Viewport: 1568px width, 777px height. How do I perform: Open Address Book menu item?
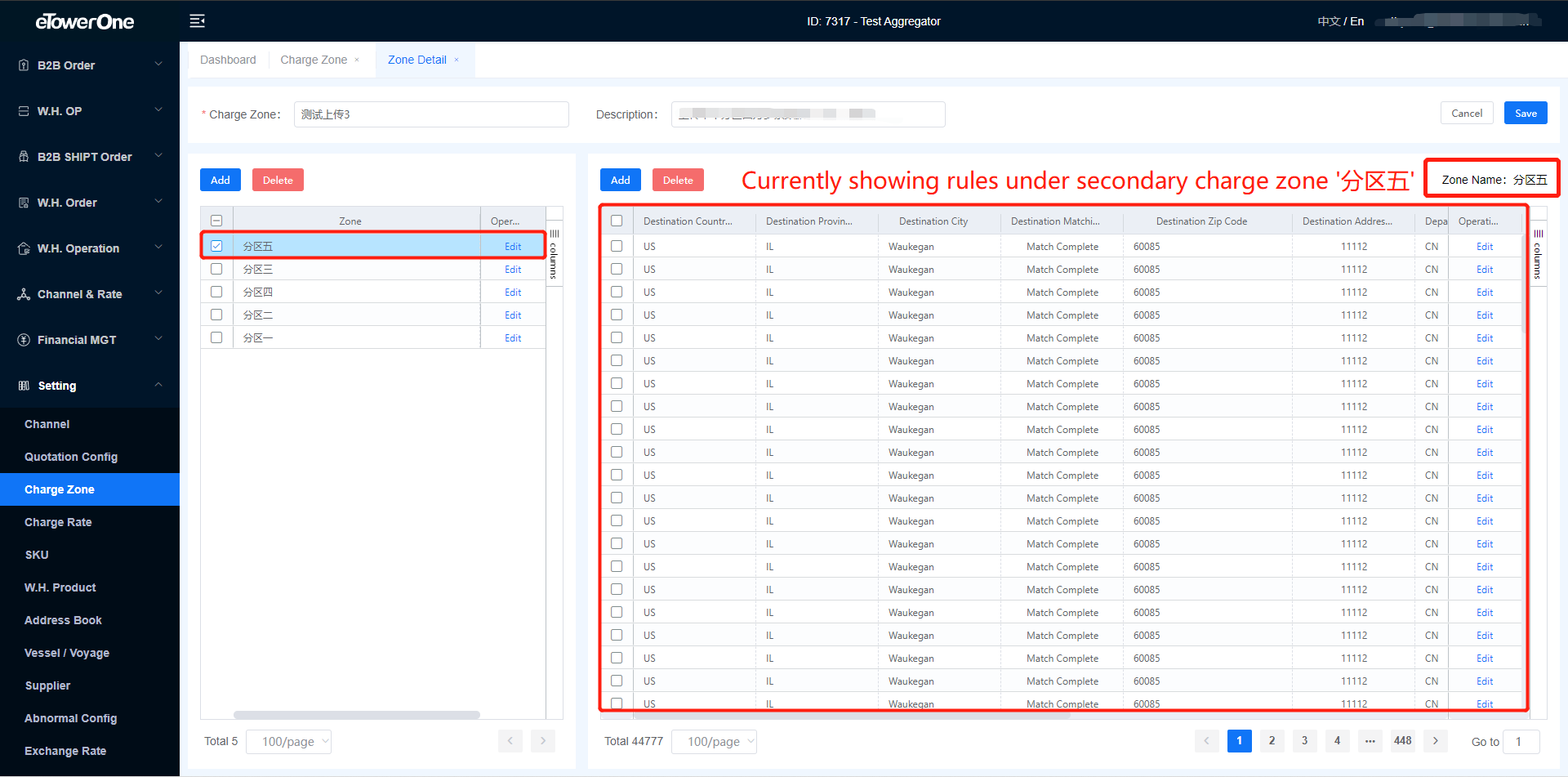pos(63,620)
